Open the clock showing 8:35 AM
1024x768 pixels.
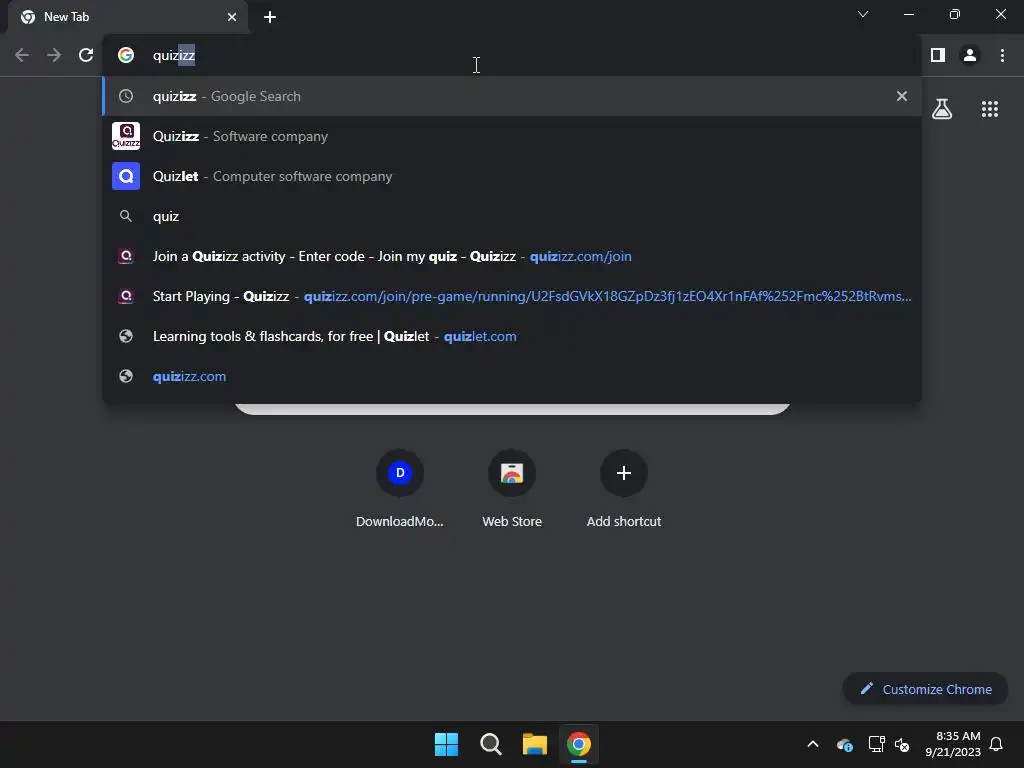[x=953, y=744]
